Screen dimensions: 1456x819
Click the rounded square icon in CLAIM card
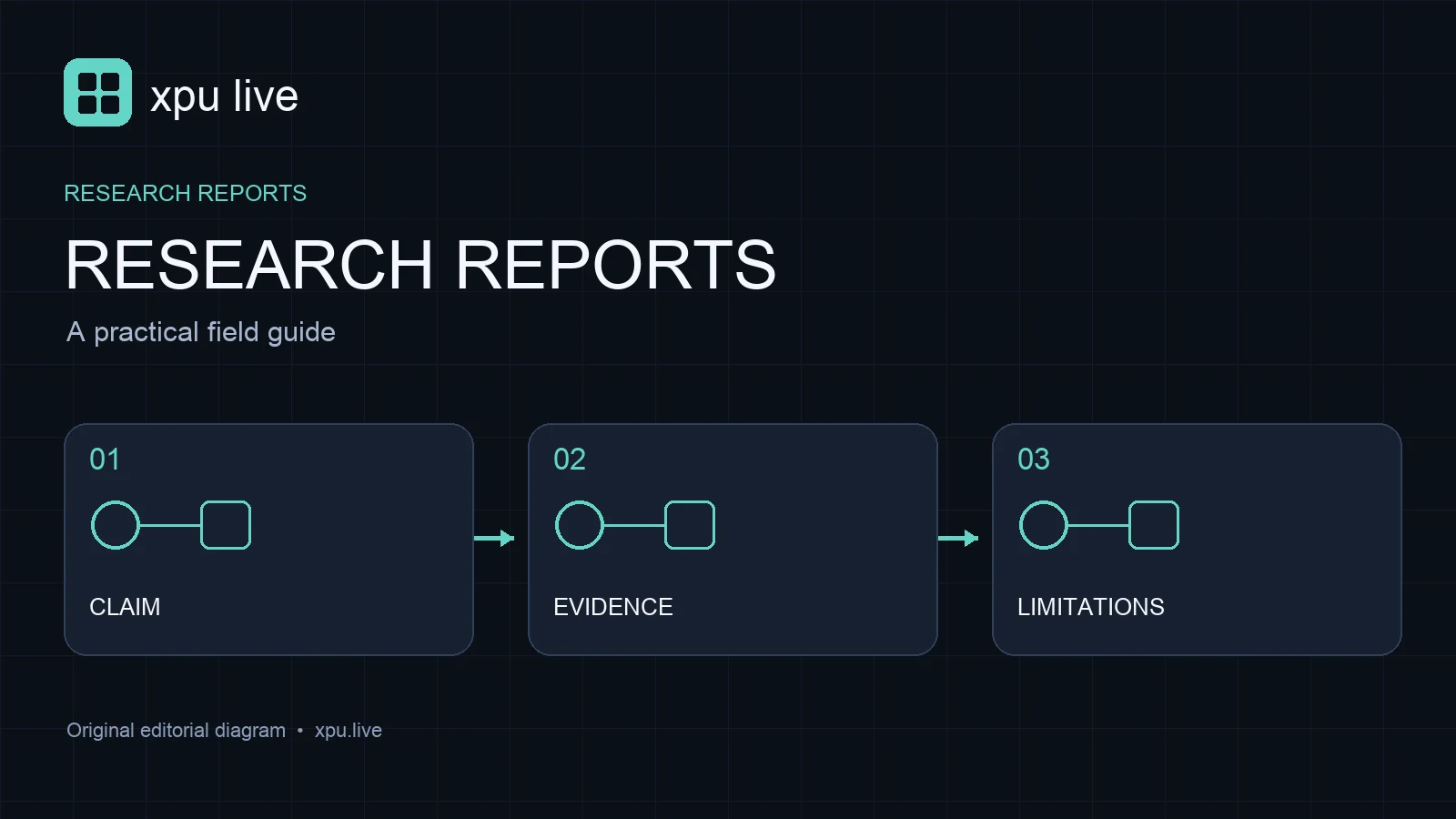point(226,525)
